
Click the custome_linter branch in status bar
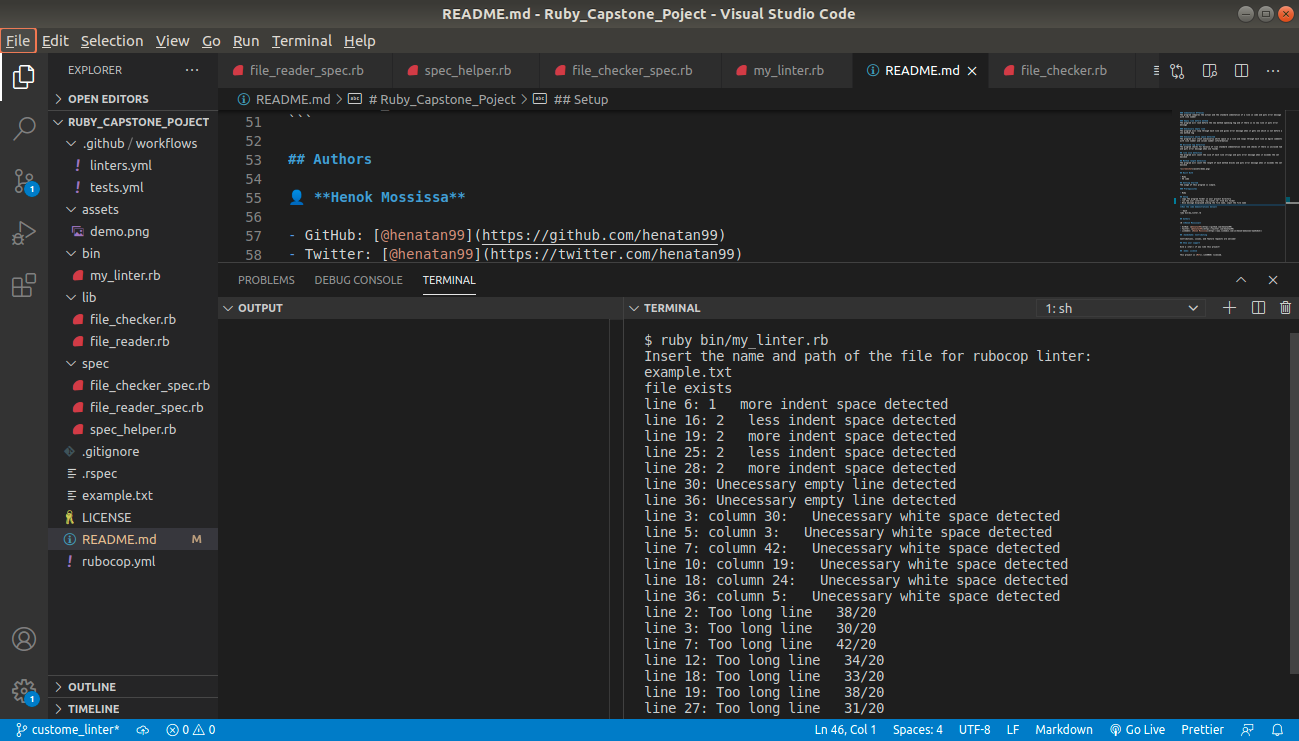67,730
